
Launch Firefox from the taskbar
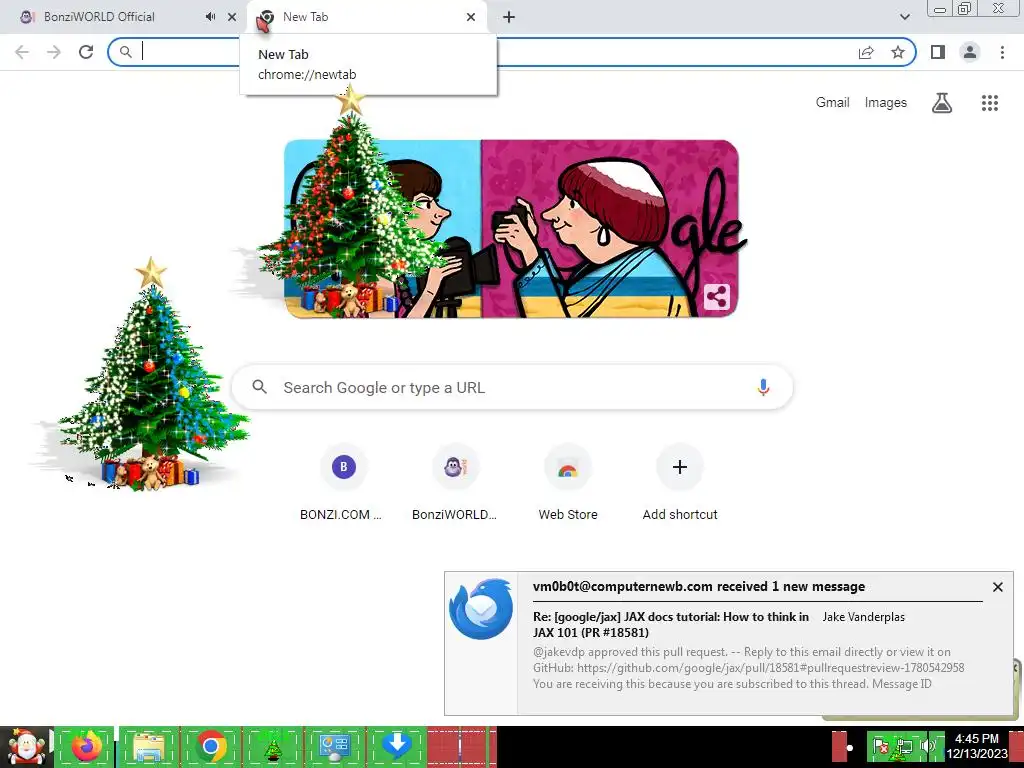tap(87, 747)
